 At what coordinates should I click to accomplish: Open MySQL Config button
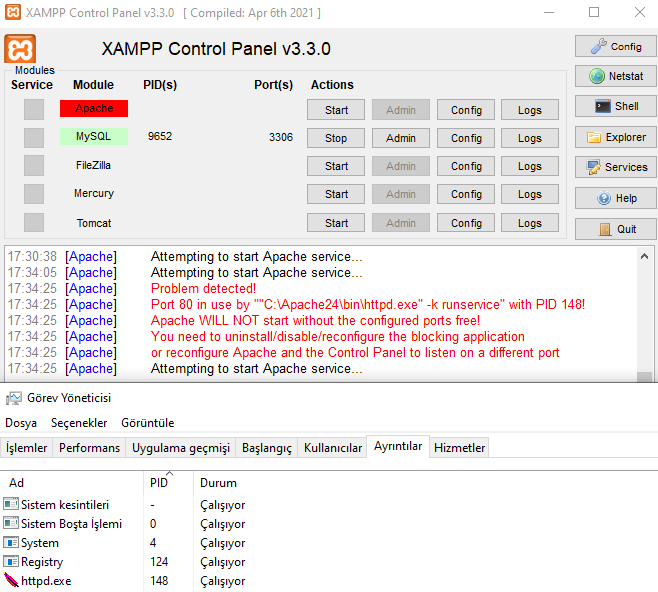tap(466, 138)
